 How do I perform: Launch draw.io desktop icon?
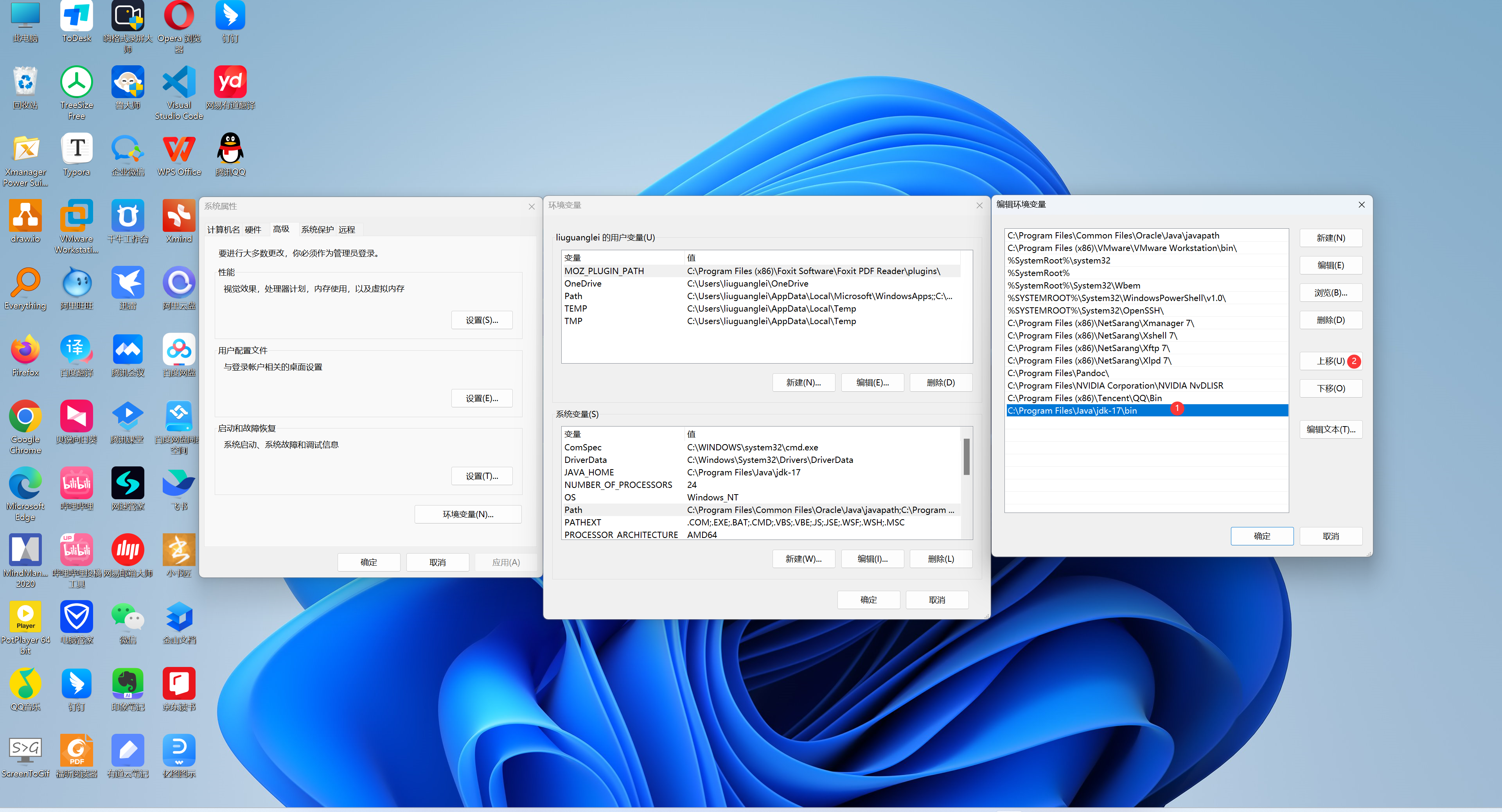tap(25, 222)
